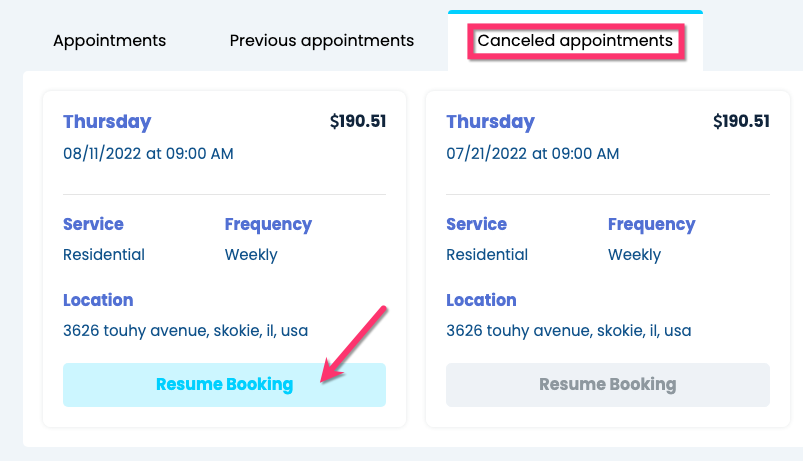Select the Canceled appointments tab

(575, 41)
